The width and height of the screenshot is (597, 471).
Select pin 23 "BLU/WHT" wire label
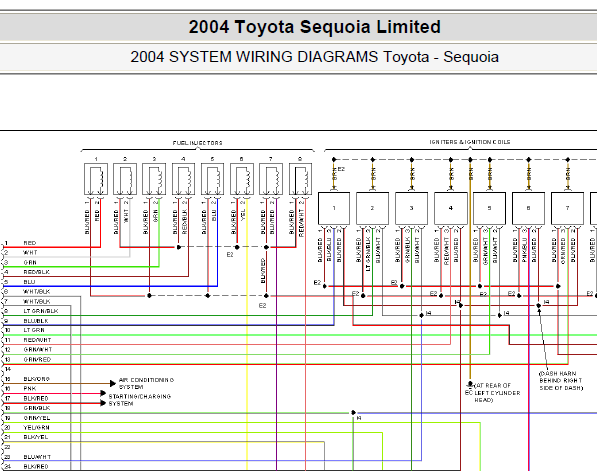37,457
